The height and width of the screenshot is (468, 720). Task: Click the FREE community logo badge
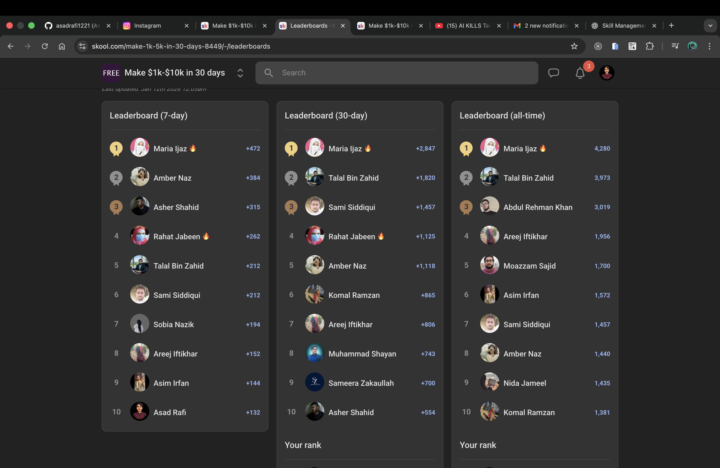click(111, 73)
